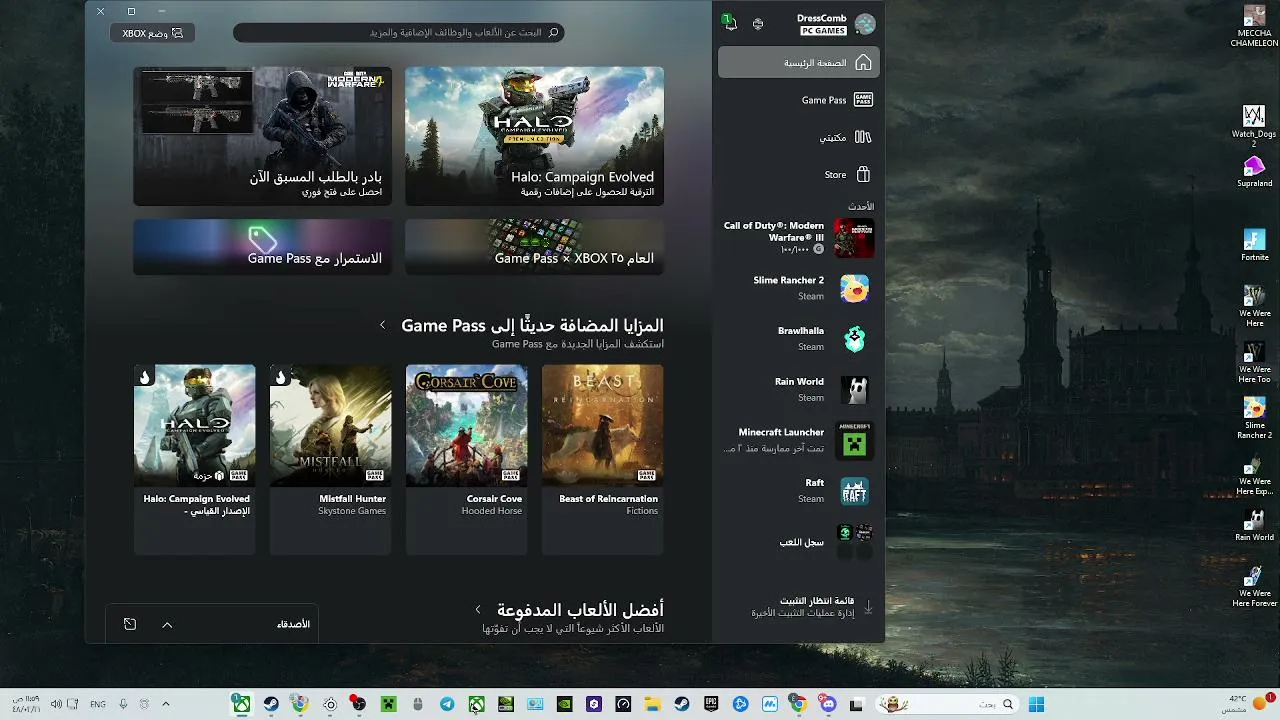Open Fortnite desktop shortcut
This screenshot has height=720, width=1280.
point(1254,246)
